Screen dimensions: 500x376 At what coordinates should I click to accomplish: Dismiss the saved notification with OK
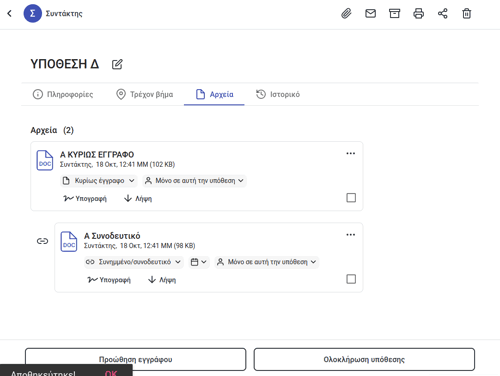111,373
